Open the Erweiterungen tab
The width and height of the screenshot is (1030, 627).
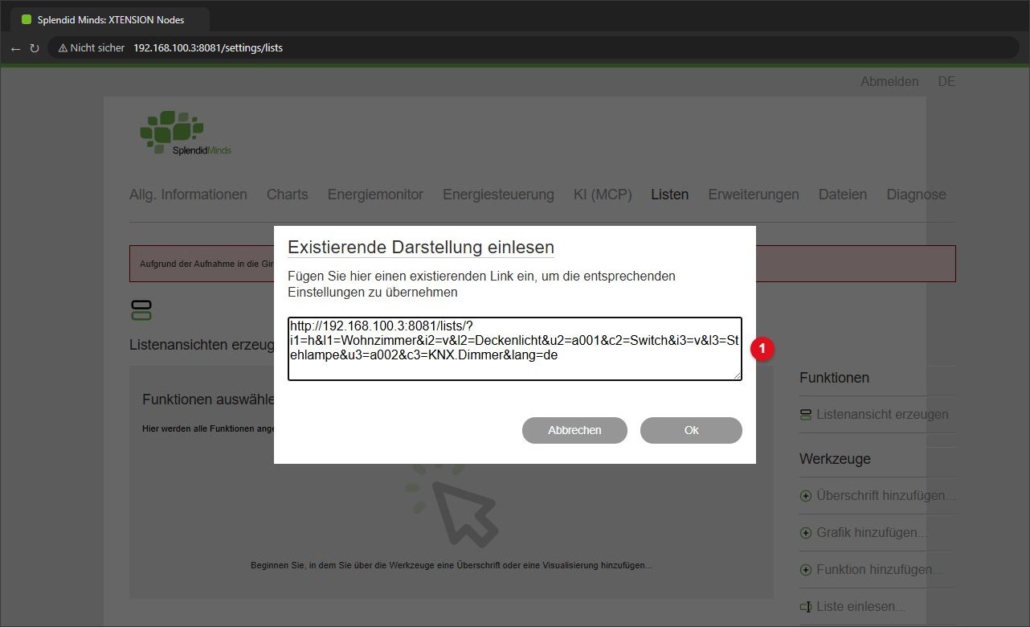point(753,194)
